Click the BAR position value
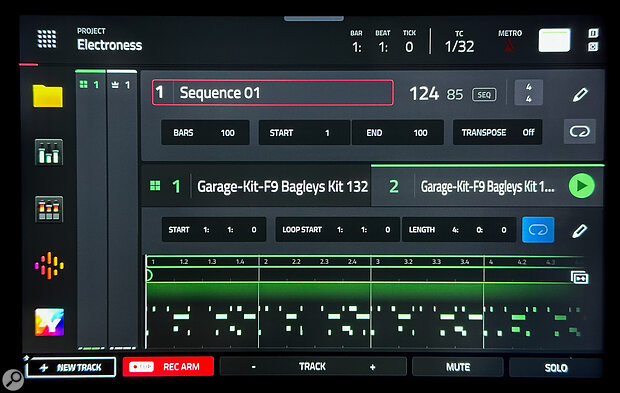The width and height of the screenshot is (620, 393). (x=357, y=47)
